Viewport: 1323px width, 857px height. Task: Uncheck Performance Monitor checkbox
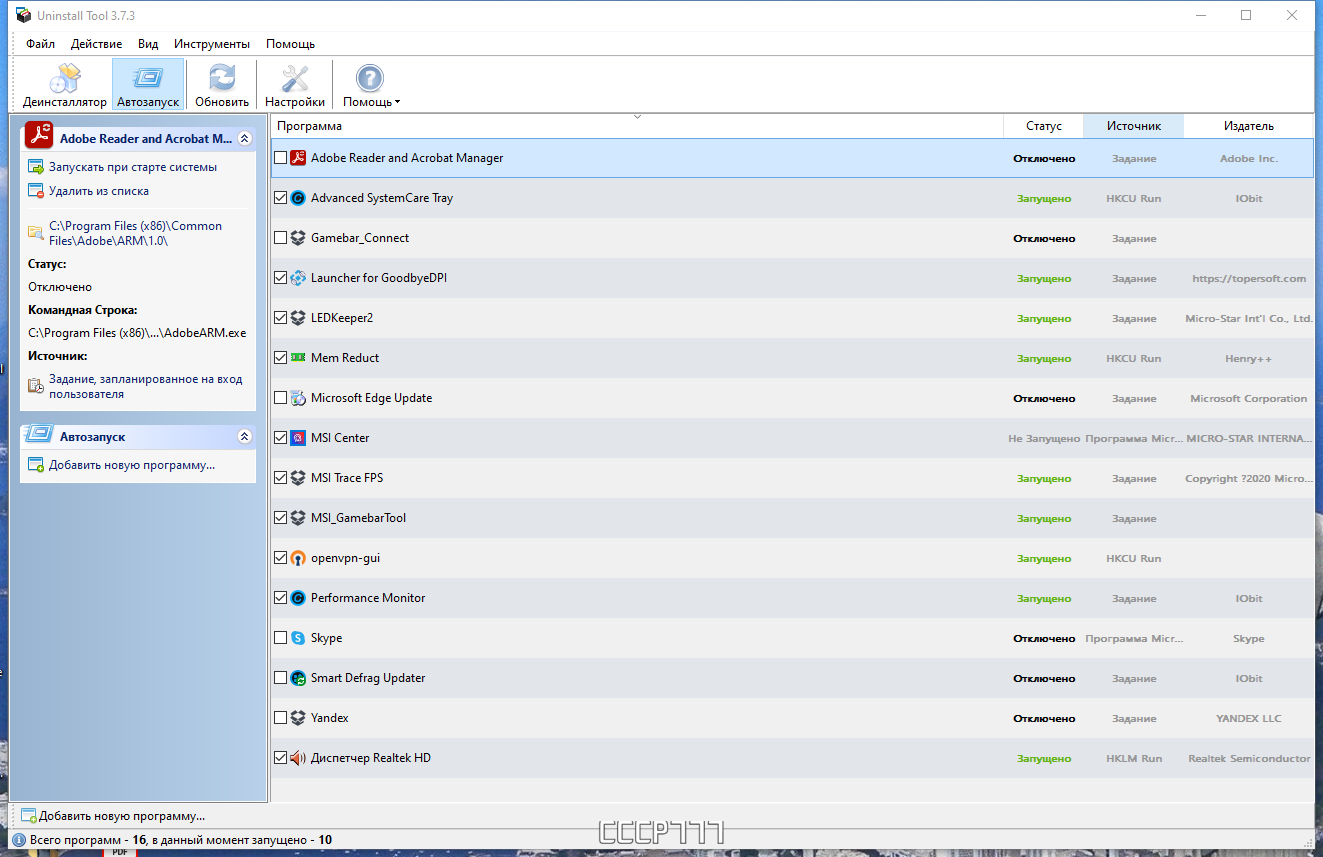tap(280, 598)
